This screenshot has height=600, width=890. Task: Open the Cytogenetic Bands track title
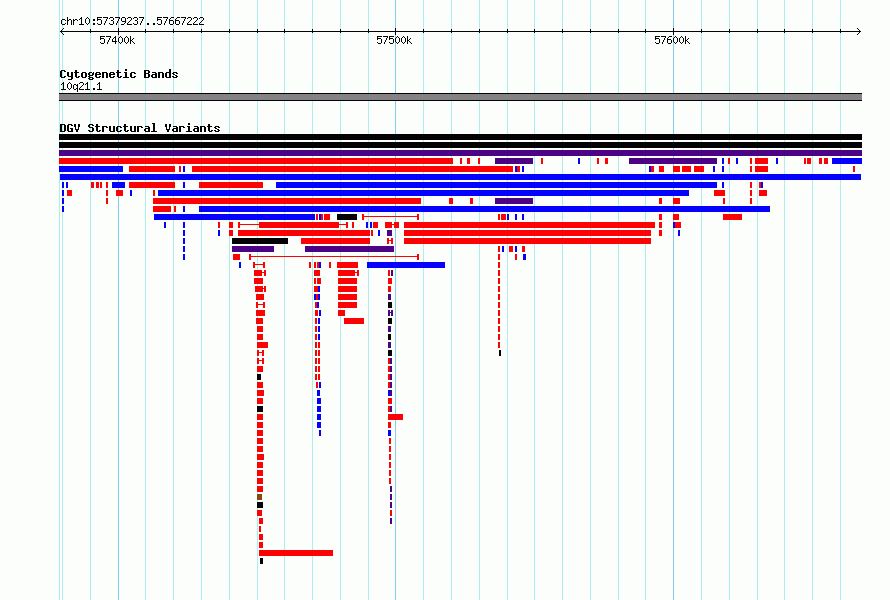(119, 74)
